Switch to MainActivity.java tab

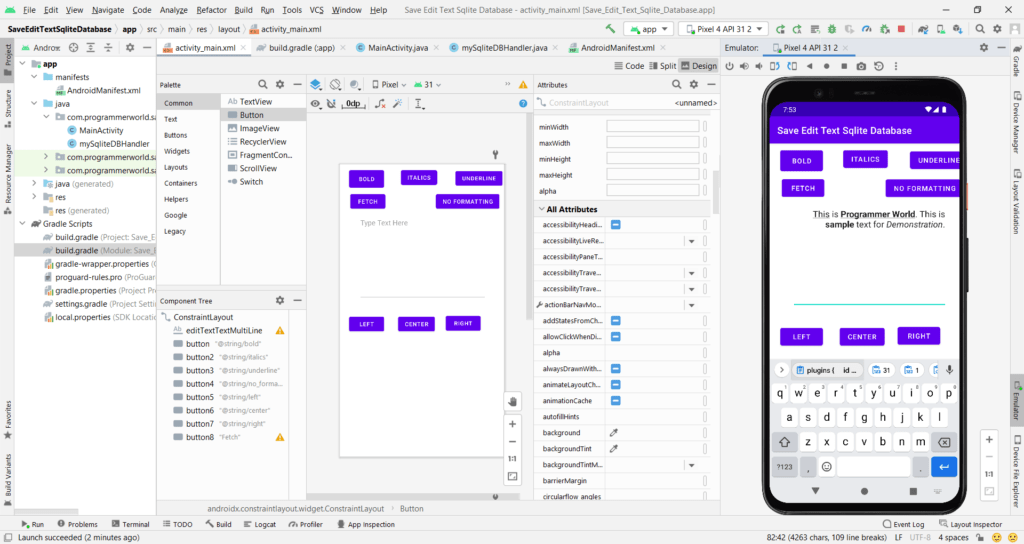(x=398, y=48)
